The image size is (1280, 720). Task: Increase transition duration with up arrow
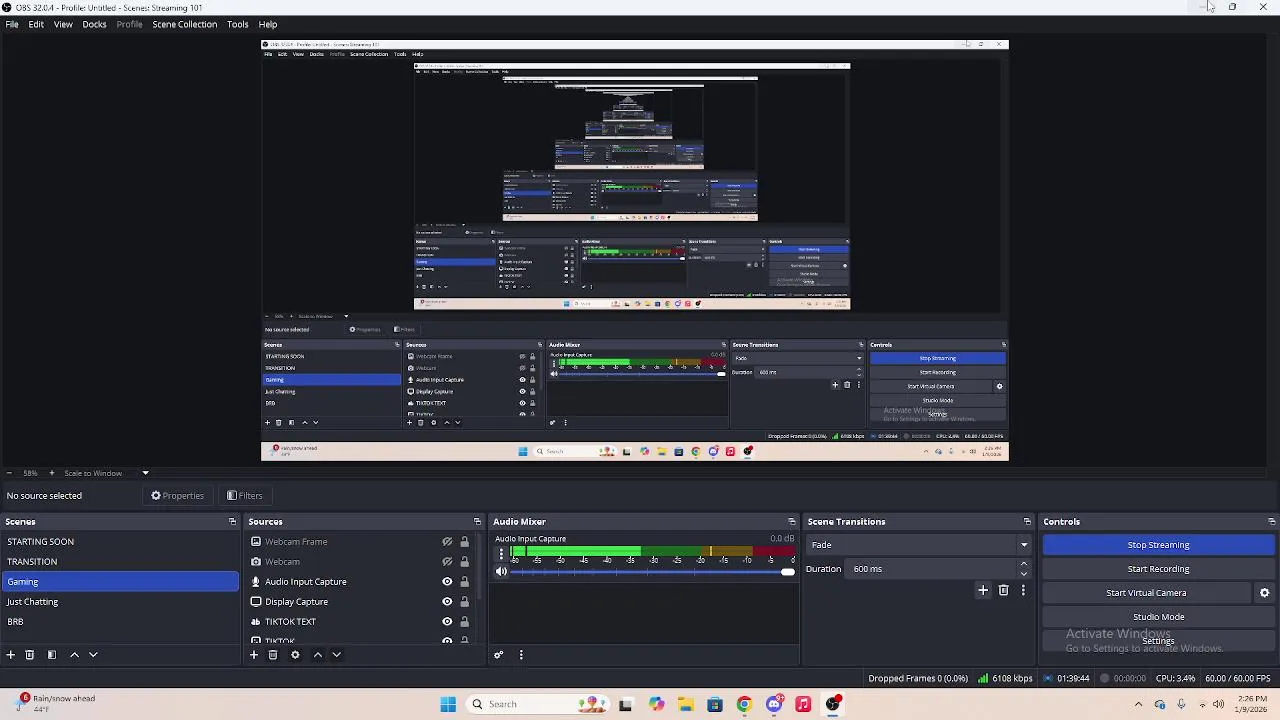click(1023, 565)
